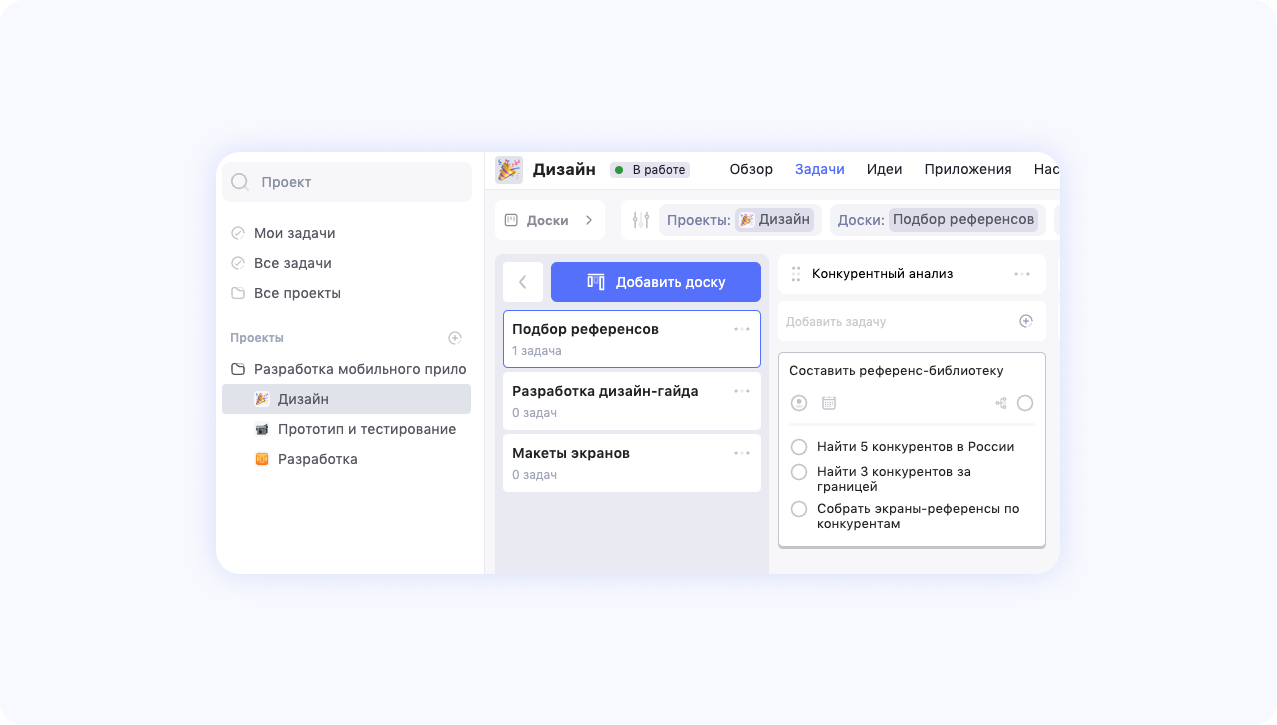This screenshot has height=725, width=1277.
Task: Open the assignee icon on Составить референс-библиотеку card
Action: tap(798, 402)
